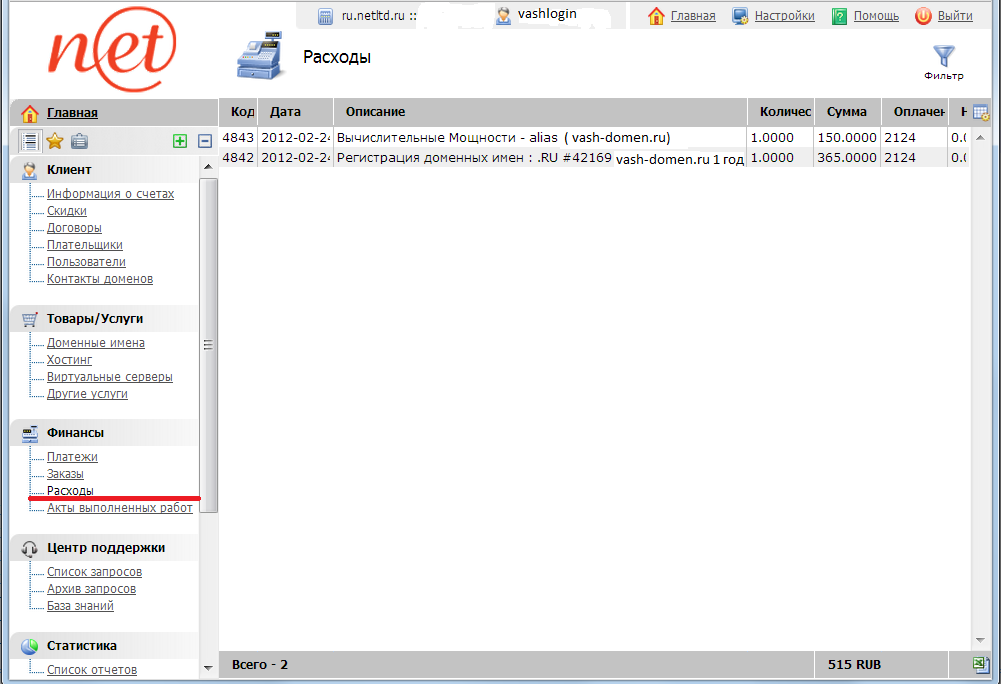Open the Доменные имена link
Screen dimensions: 1001x684
click(96, 343)
